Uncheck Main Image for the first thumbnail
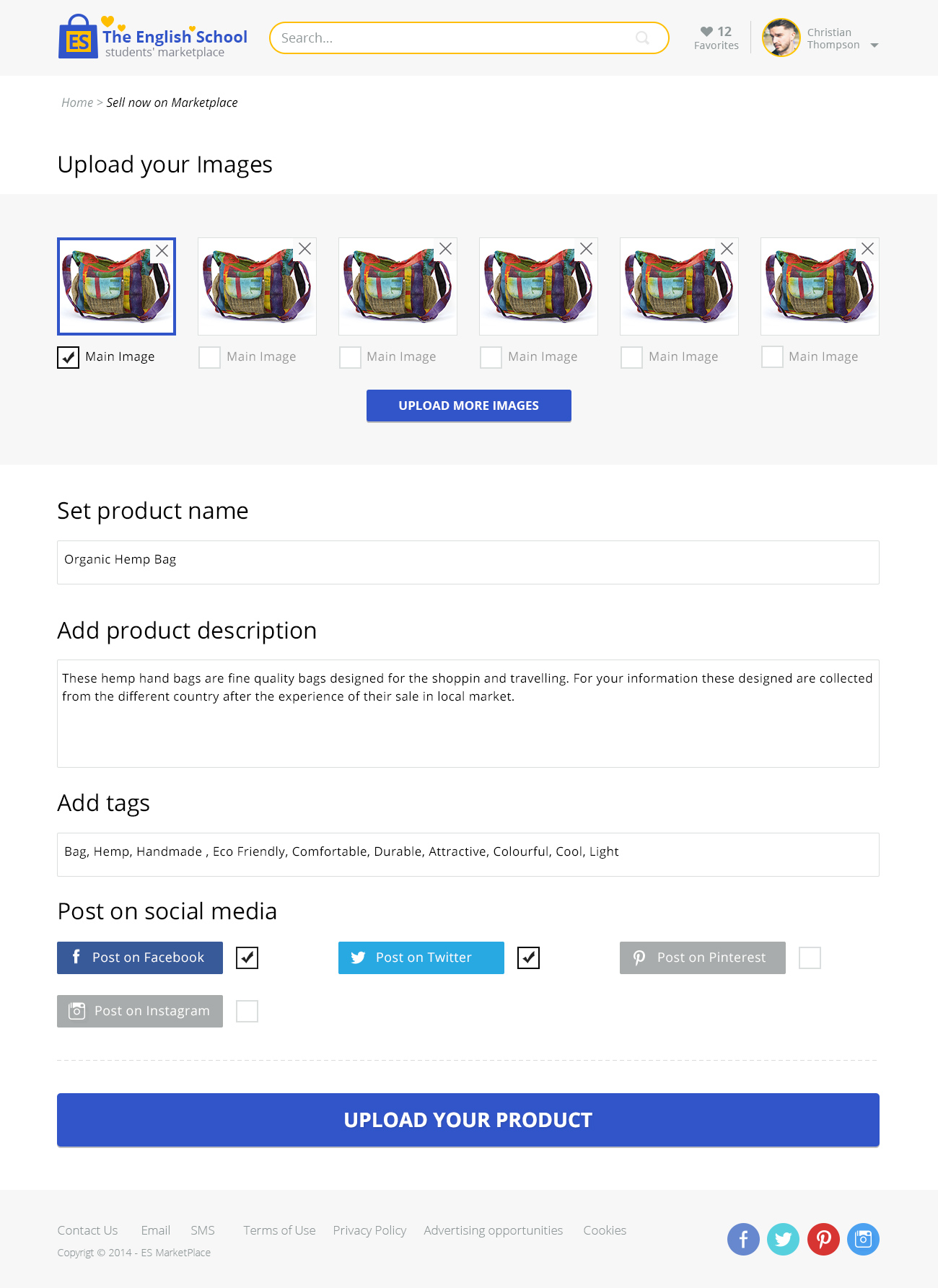This screenshot has width=938, height=1288. click(x=68, y=357)
